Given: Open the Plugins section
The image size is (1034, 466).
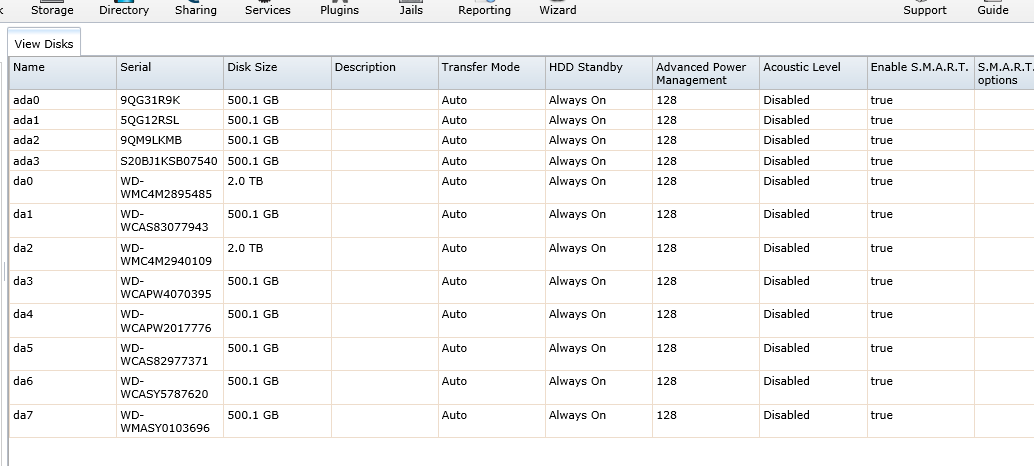Looking at the screenshot, I should 340,10.
